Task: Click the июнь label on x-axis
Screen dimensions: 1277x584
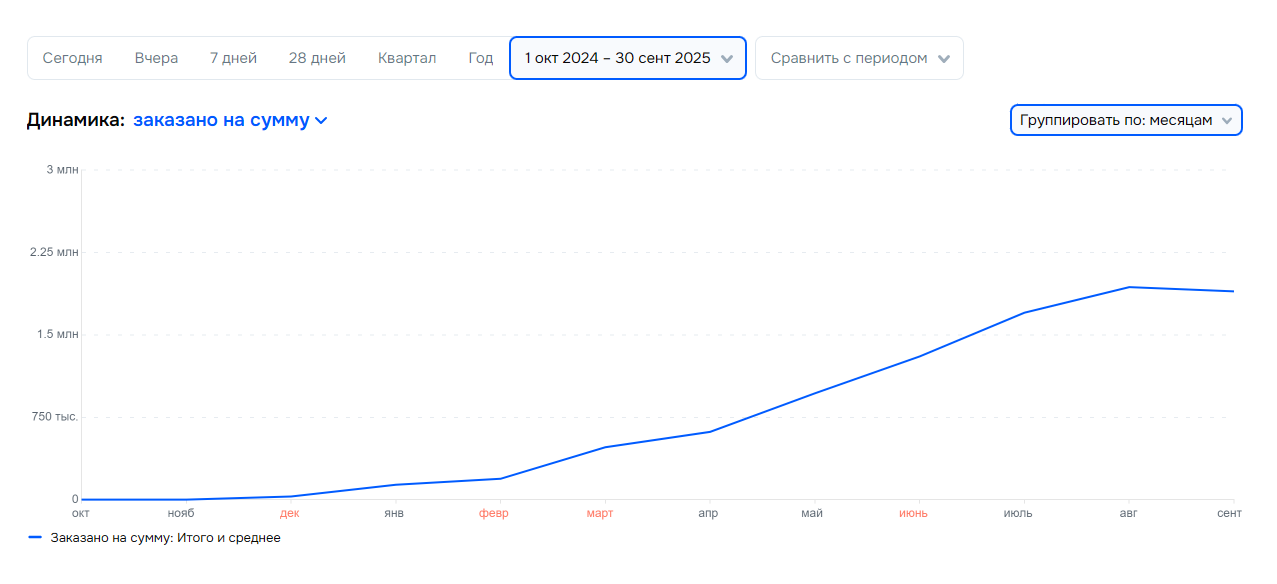Action: tap(913, 514)
